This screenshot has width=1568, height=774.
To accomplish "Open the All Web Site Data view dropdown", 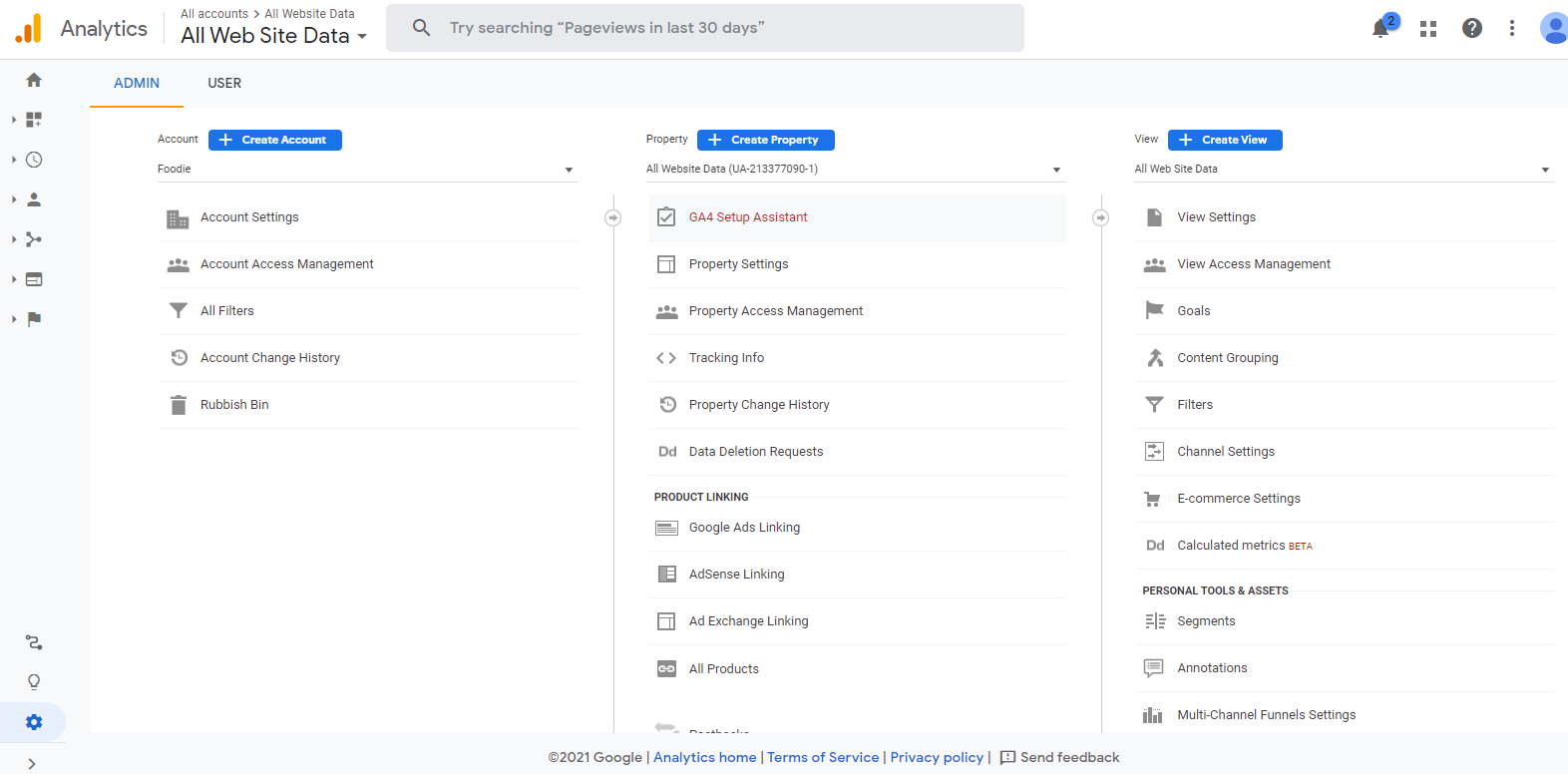I will [x=1344, y=170].
